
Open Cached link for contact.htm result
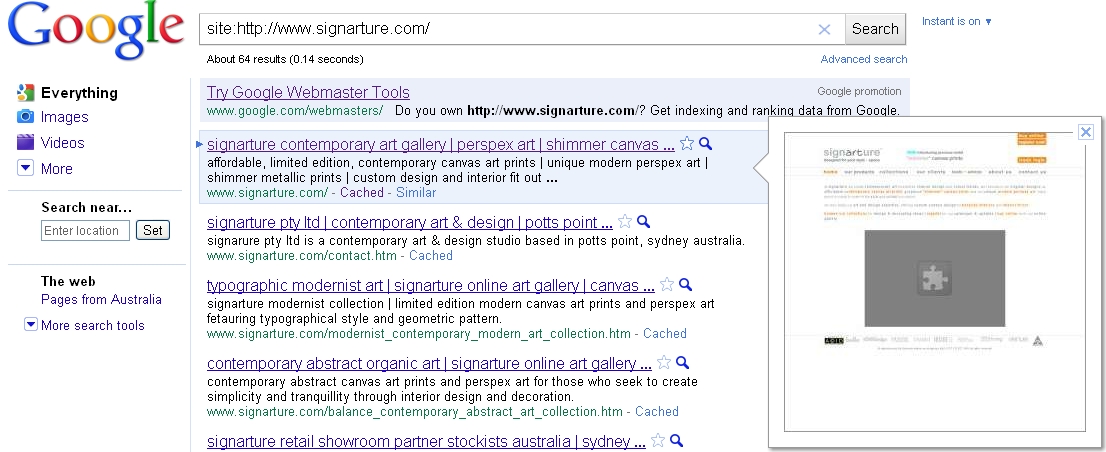point(431,255)
